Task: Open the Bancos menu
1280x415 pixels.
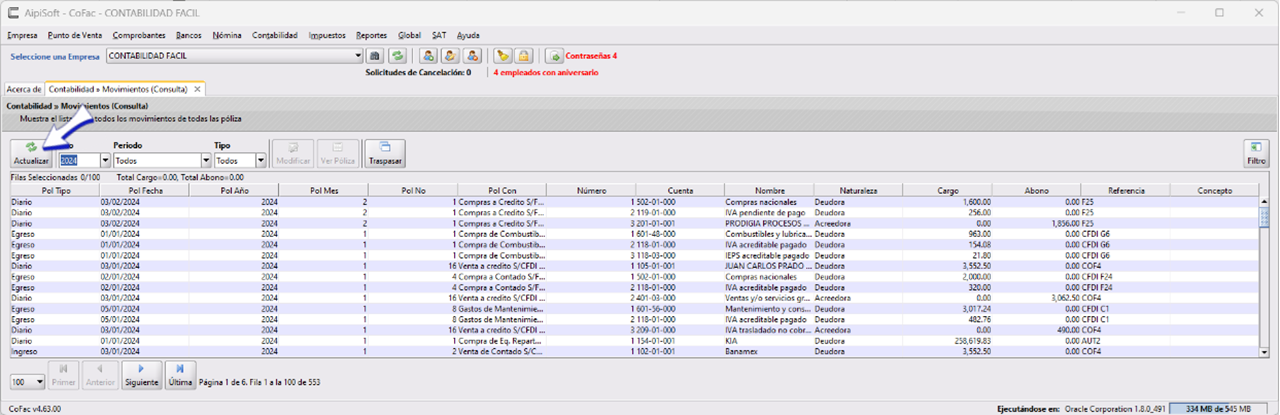Action: point(188,35)
